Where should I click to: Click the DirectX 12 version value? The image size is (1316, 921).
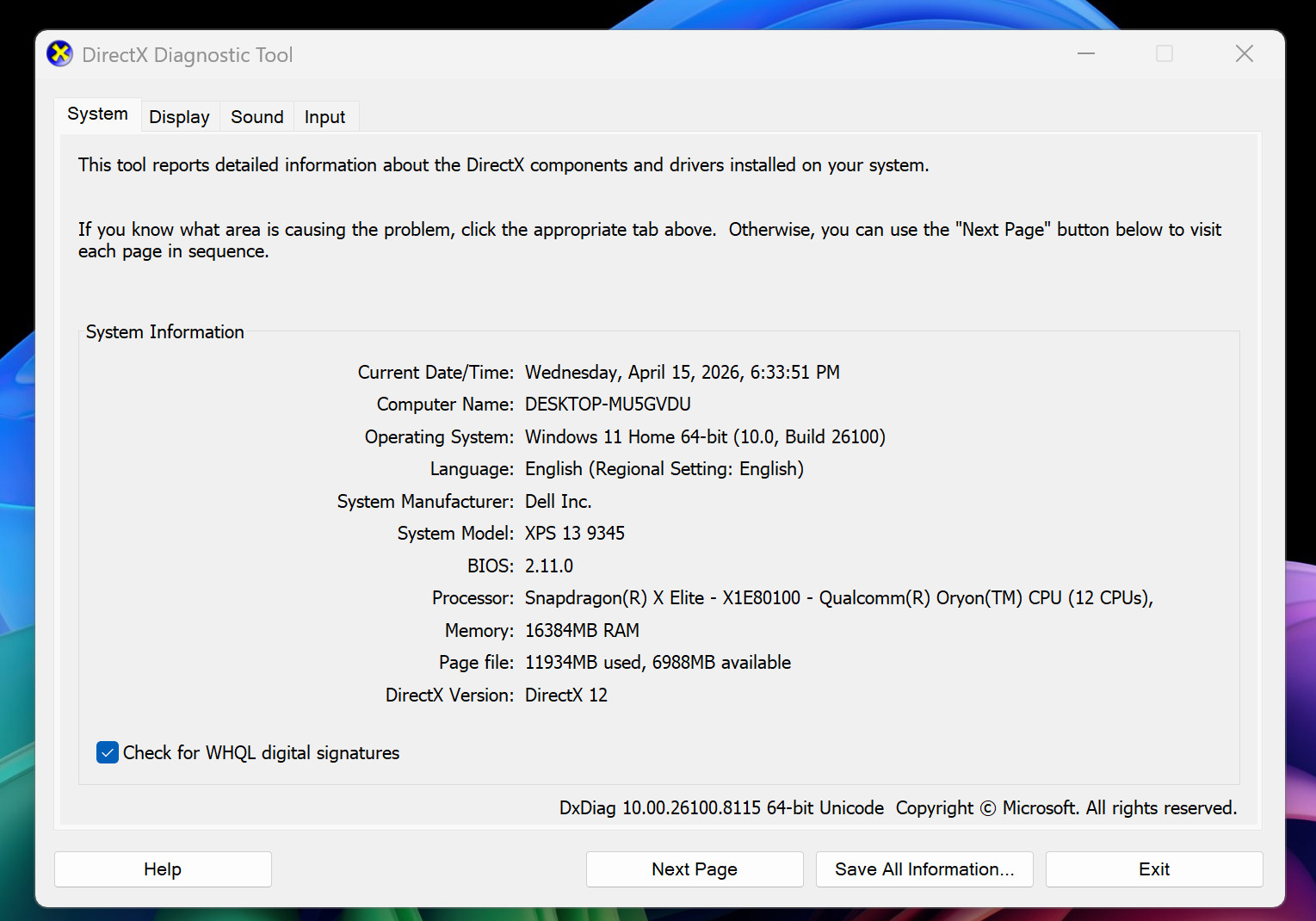[x=566, y=695]
